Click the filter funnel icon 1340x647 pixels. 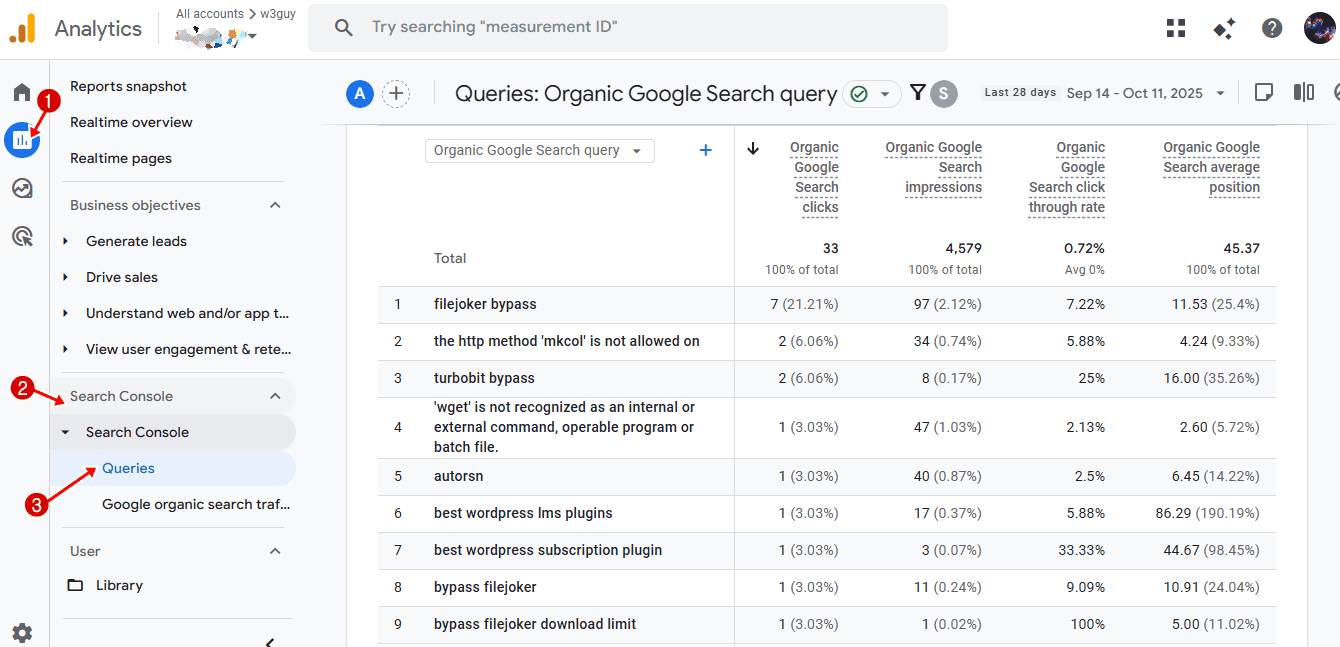[917, 93]
